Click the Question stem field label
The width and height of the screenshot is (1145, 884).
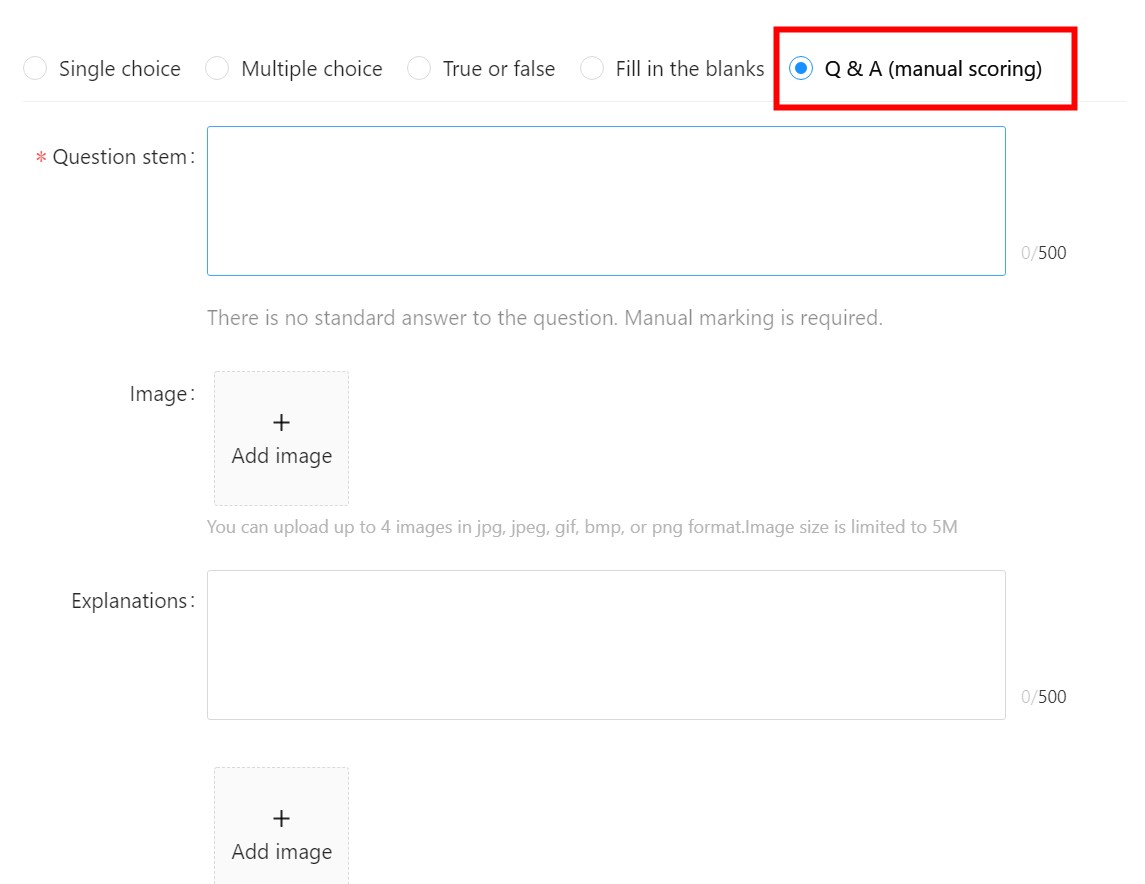pos(120,157)
